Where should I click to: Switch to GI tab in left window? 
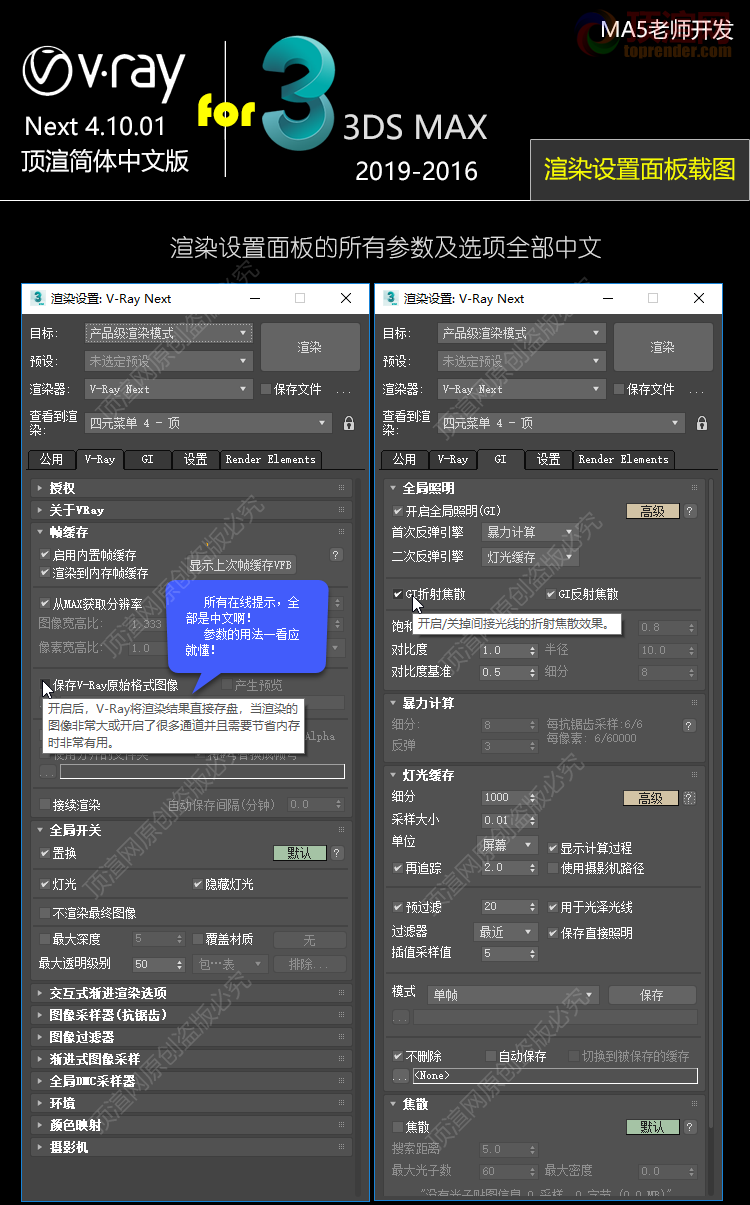tap(147, 459)
